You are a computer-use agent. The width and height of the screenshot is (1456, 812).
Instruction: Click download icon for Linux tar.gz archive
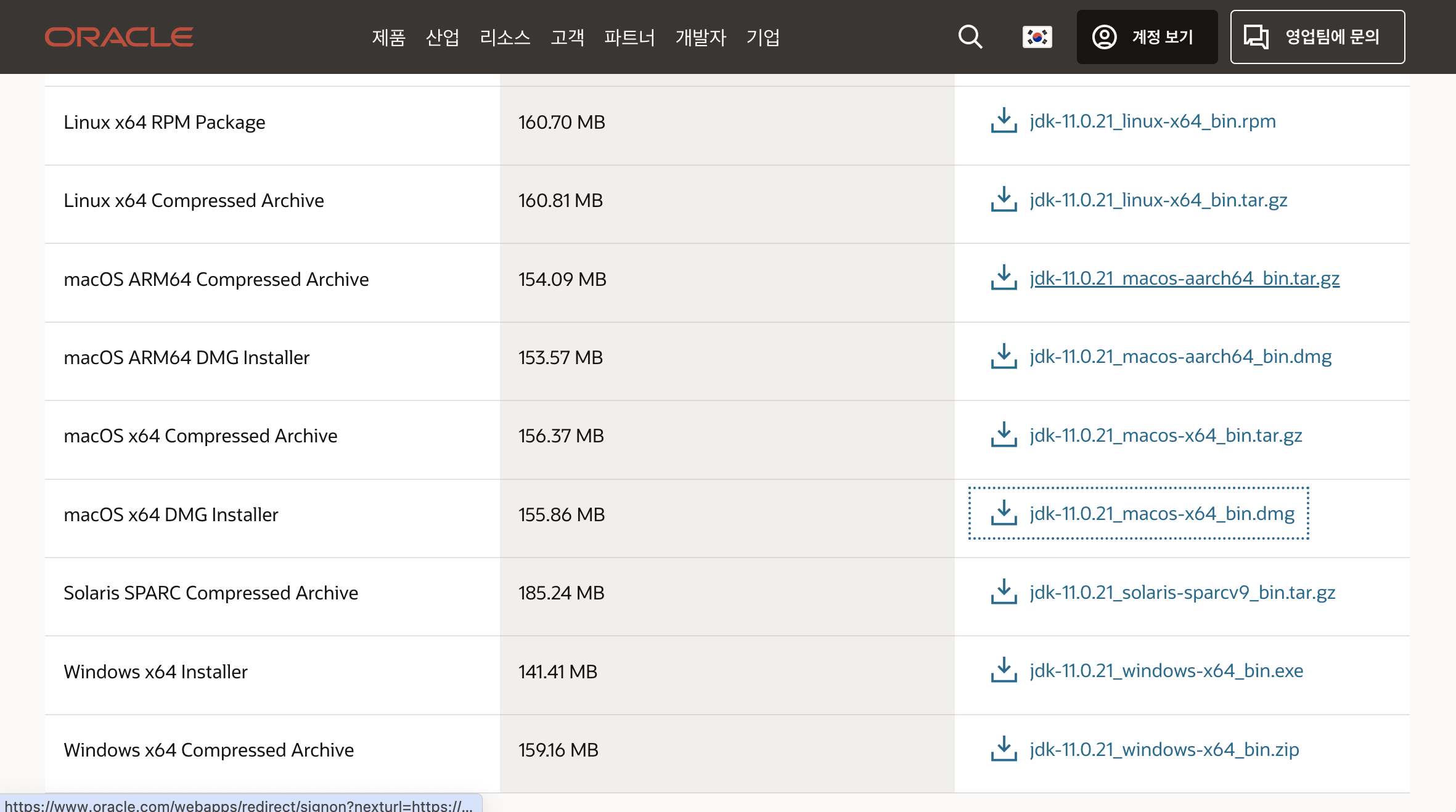(1004, 200)
